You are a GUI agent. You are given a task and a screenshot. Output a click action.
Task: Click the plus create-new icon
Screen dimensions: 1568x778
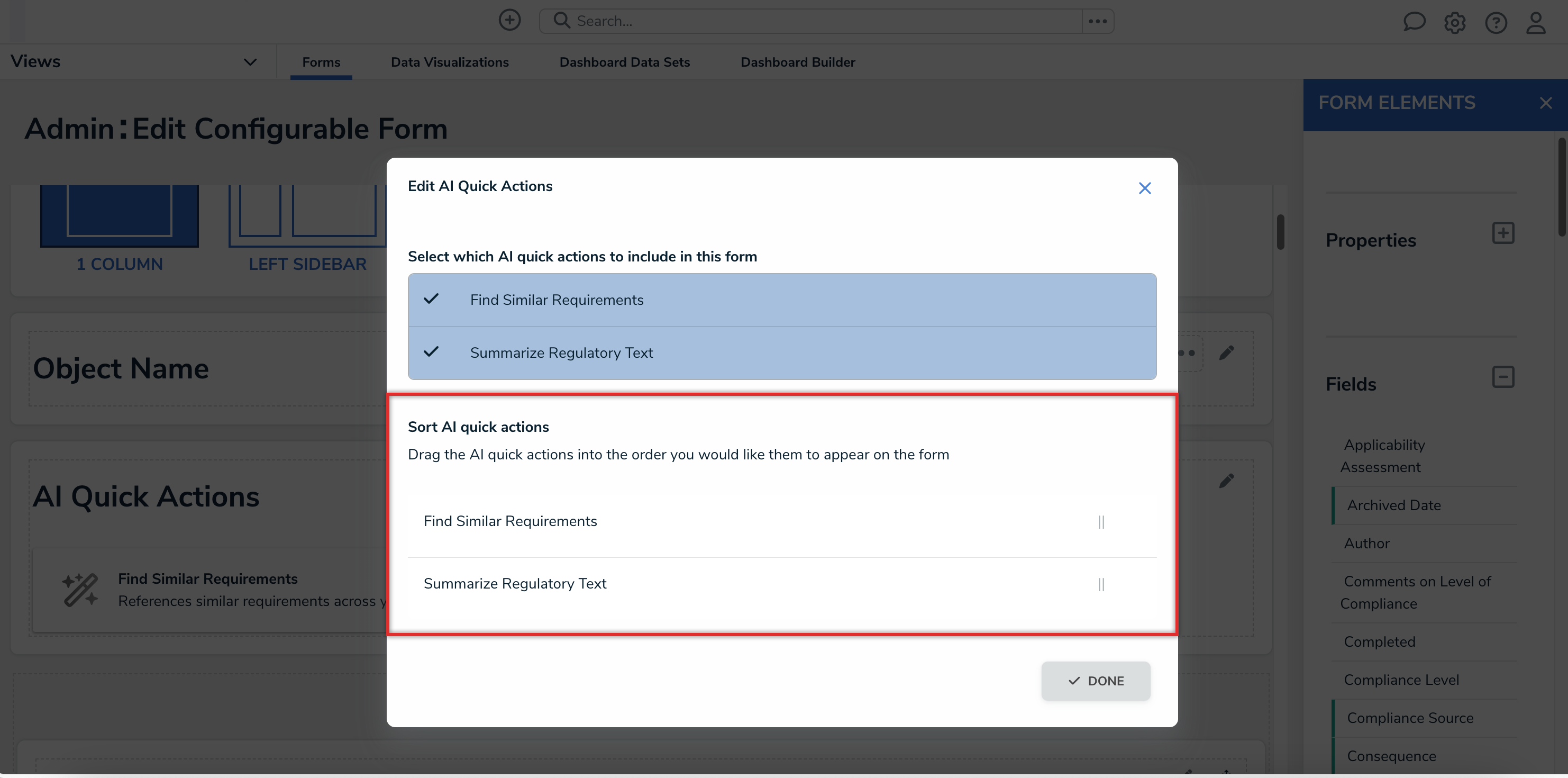point(509,20)
